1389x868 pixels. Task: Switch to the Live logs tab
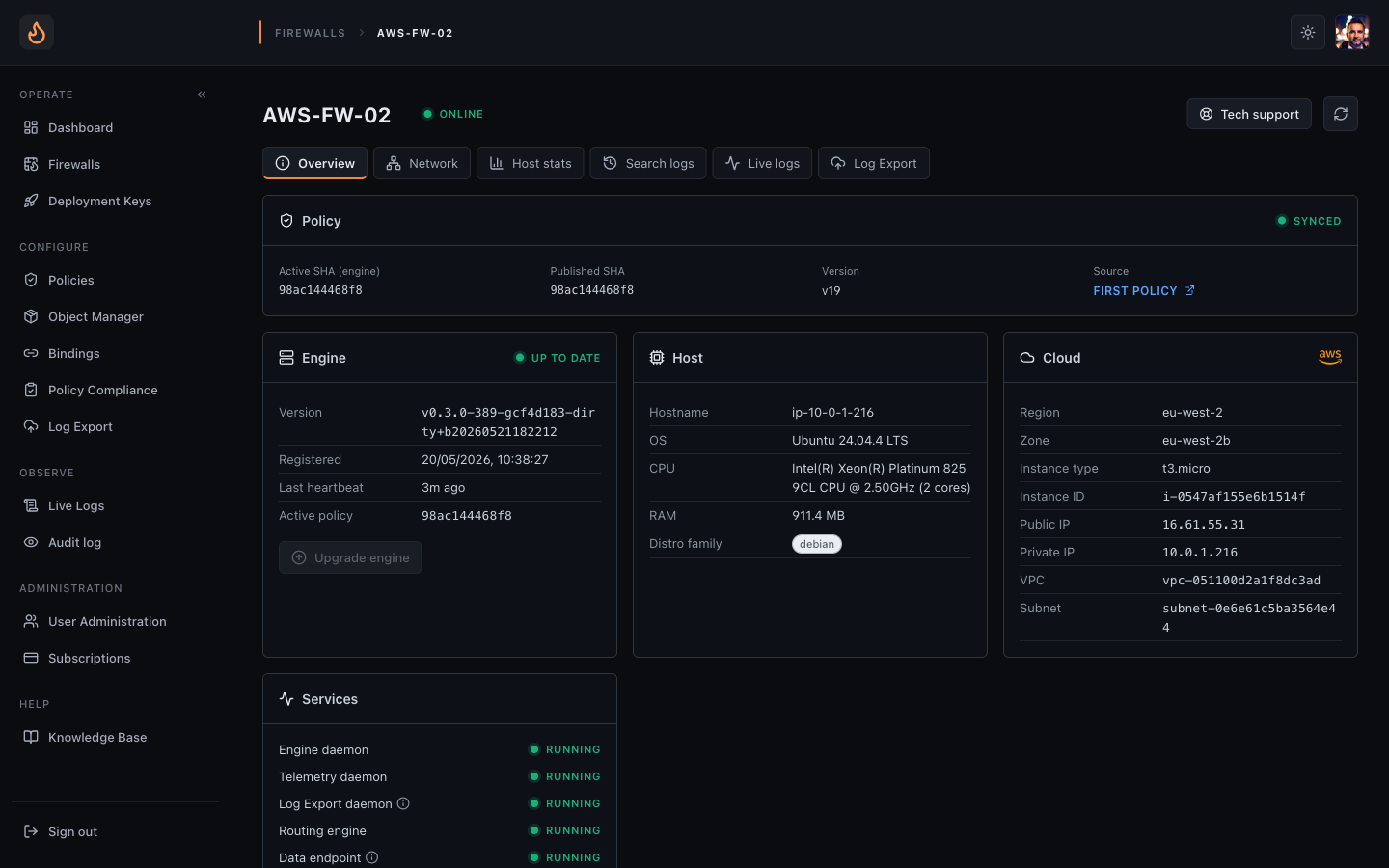(x=762, y=163)
